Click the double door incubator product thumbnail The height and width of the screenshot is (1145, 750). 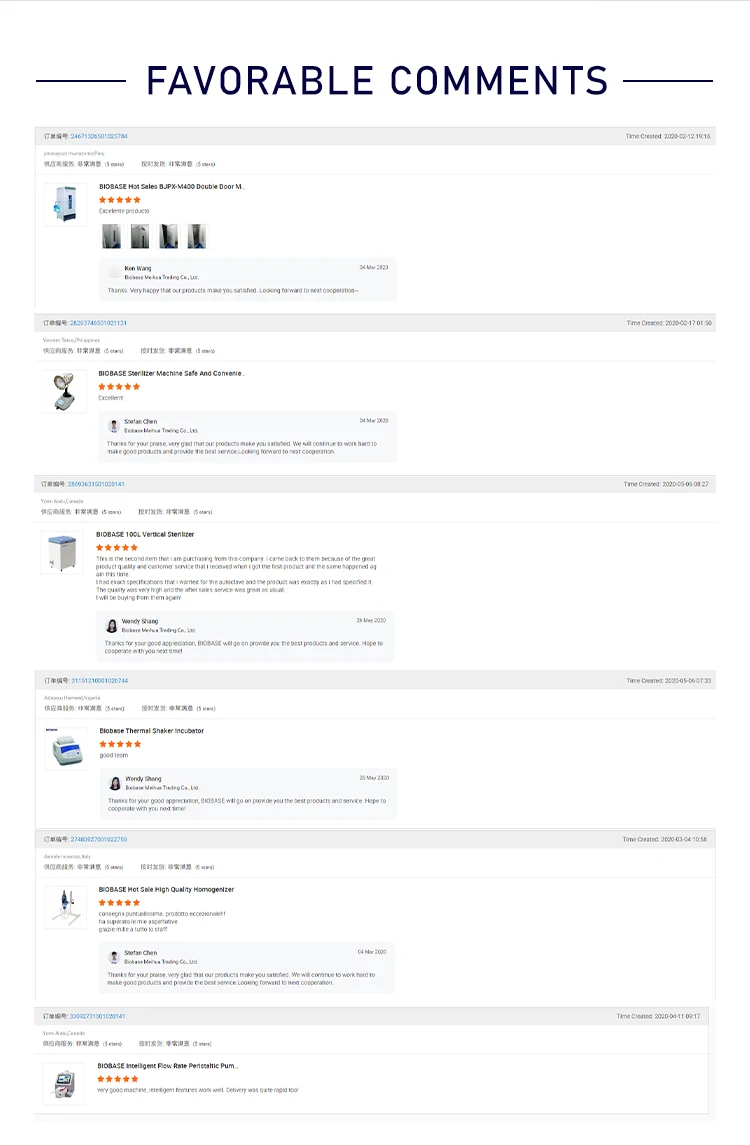66,205
